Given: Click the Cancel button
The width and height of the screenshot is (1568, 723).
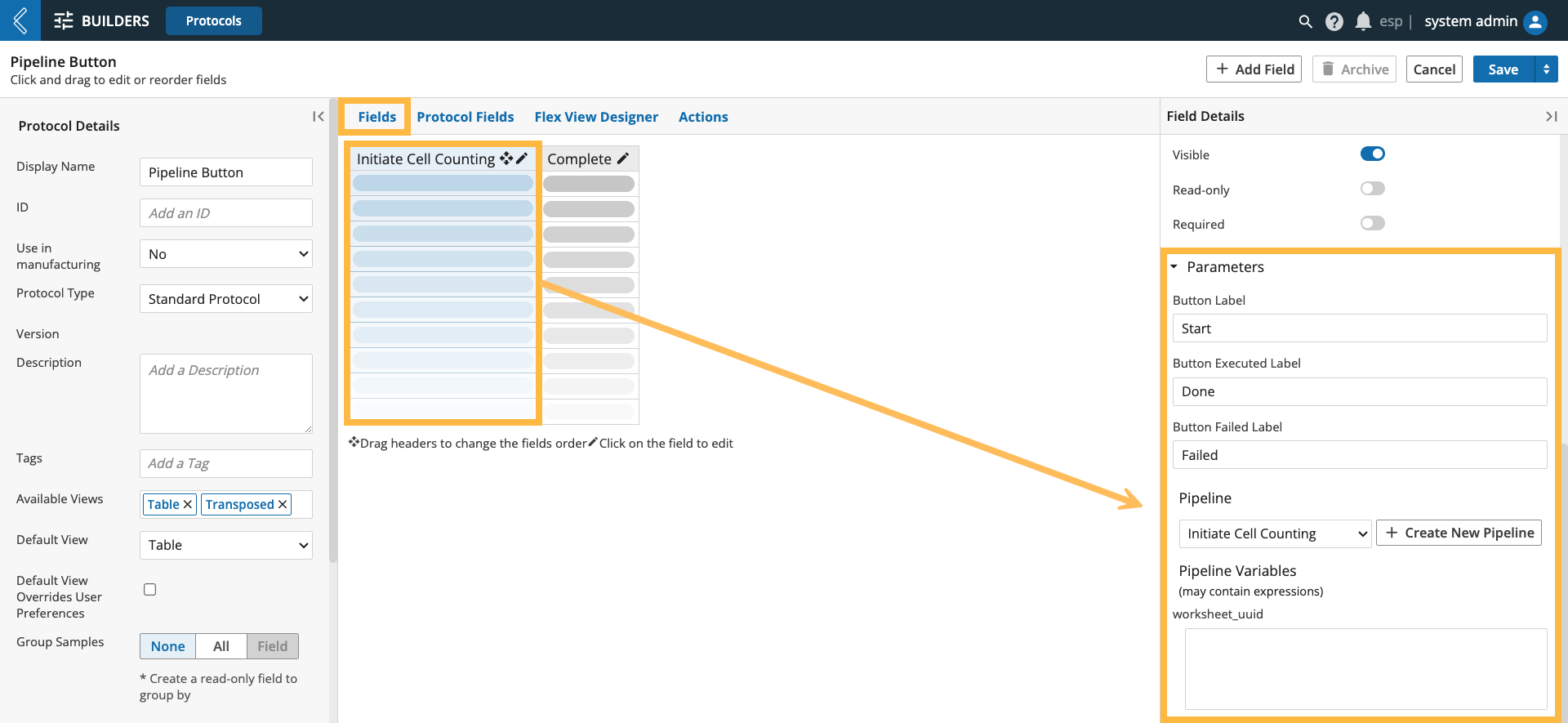Looking at the screenshot, I should pos(1434,69).
